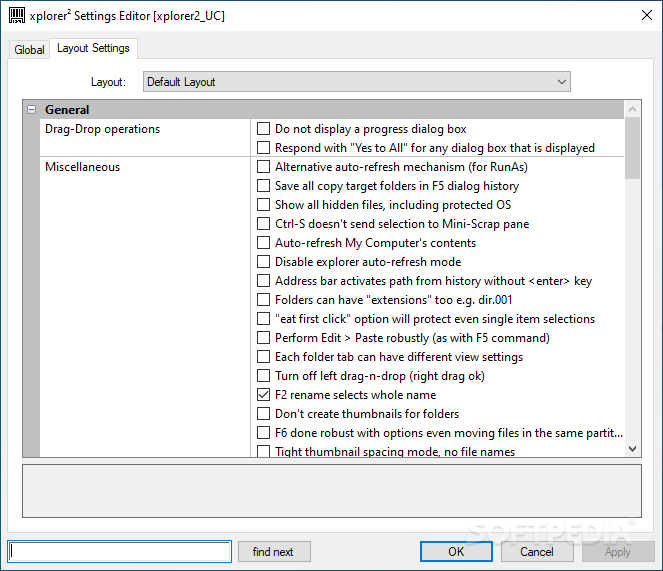The image size is (663, 571).
Task: Collapse the General section
Action: [x=31, y=110]
